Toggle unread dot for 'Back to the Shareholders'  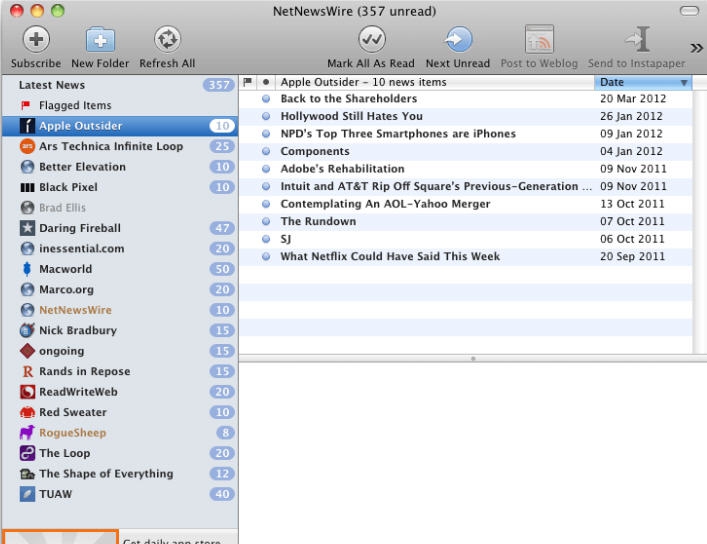coord(266,99)
